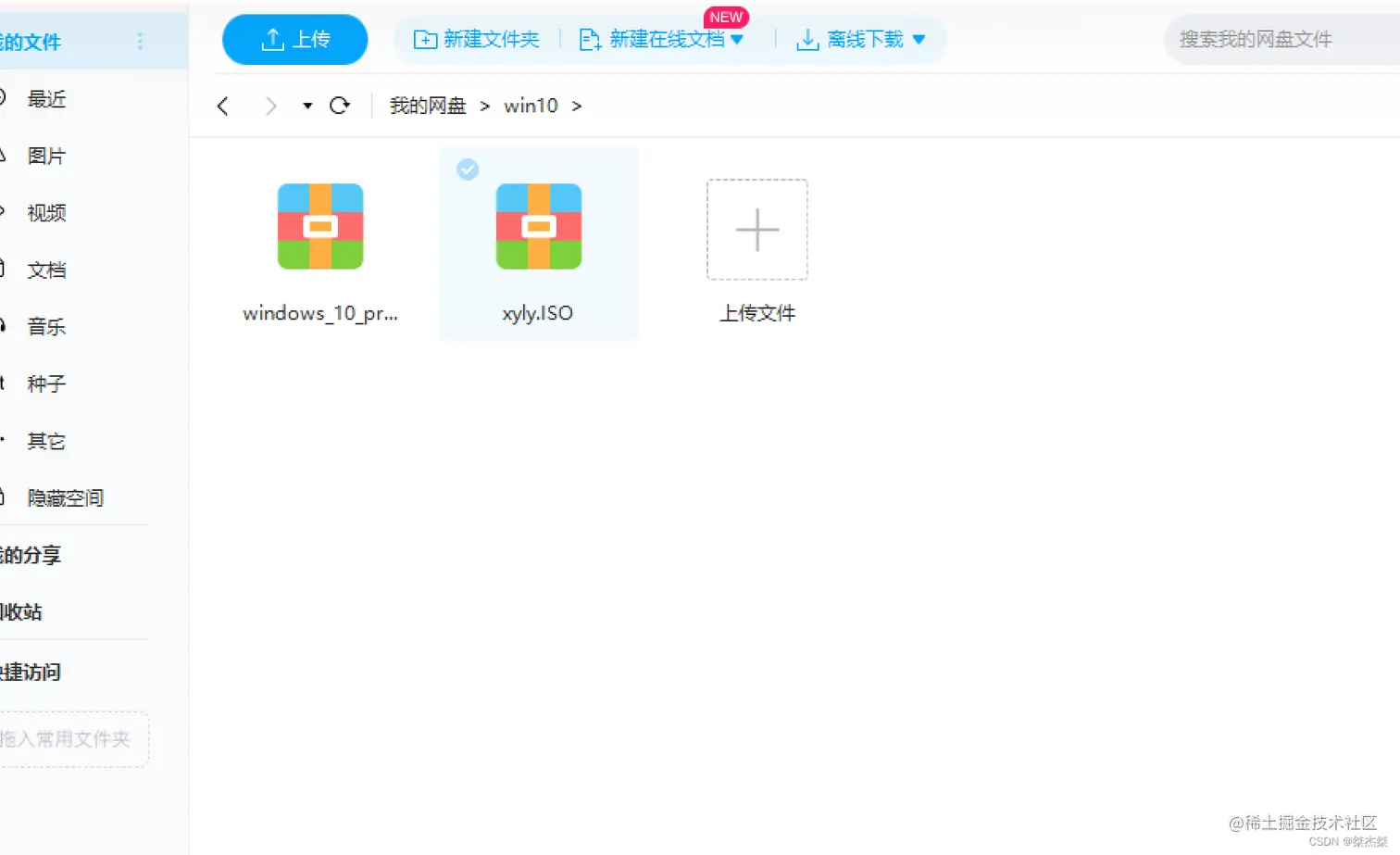This screenshot has width=1400, height=855.
Task: Click the win10 breadcrumb
Action: tap(531, 106)
